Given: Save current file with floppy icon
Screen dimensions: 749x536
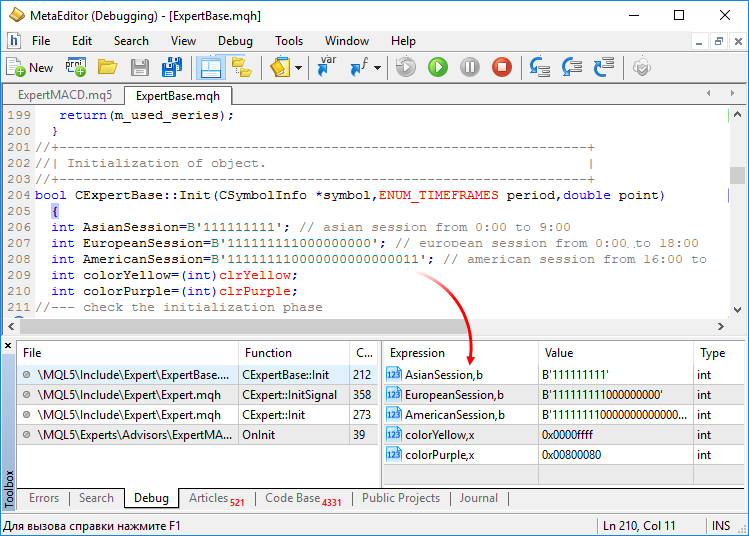Looking at the screenshot, I should pos(139,67).
